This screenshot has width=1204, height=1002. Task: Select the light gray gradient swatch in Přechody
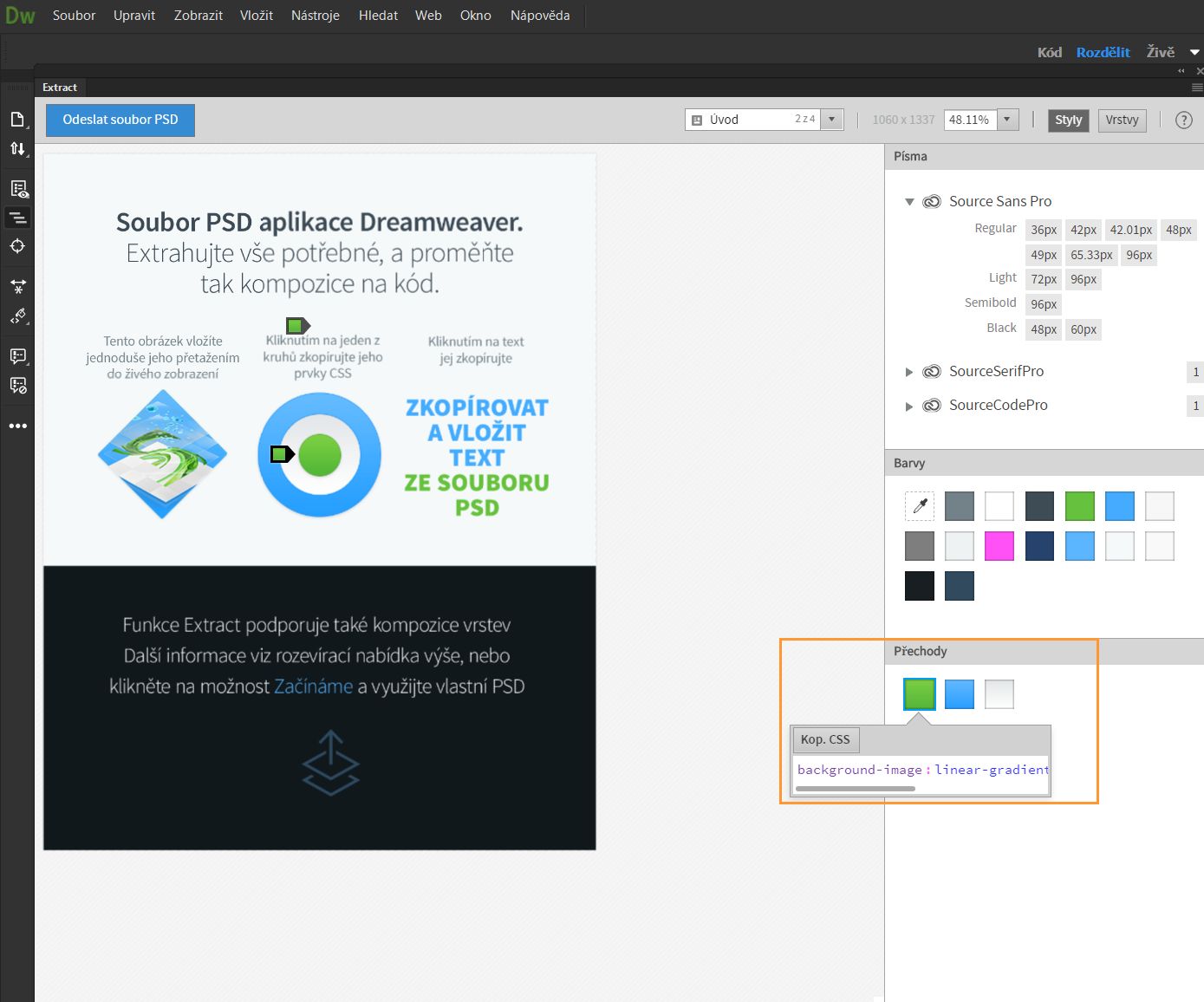pos(999,694)
